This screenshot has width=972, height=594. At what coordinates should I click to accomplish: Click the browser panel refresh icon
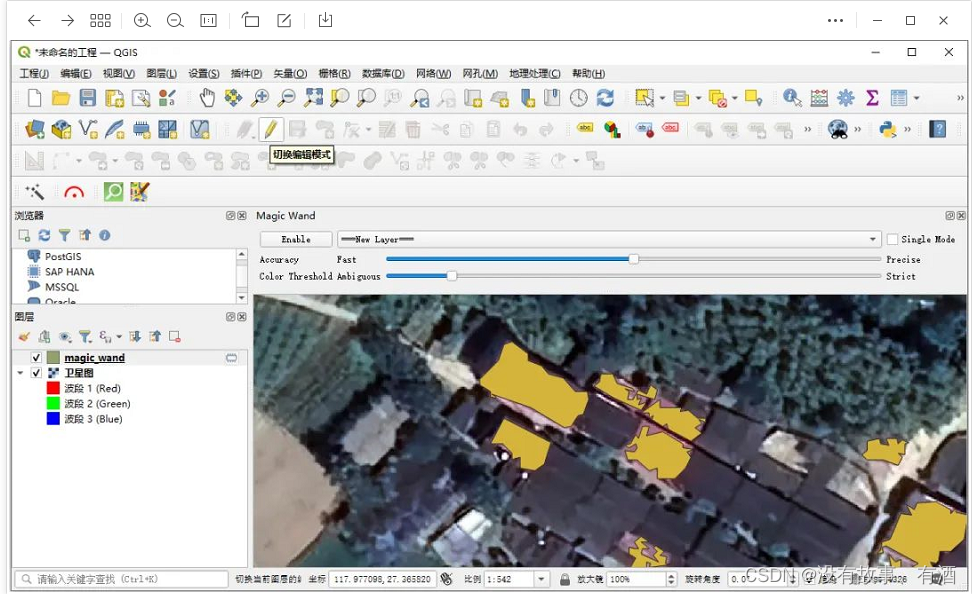(44, 235)
